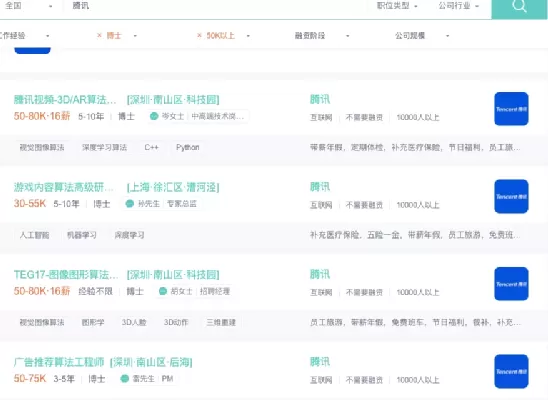Open job title 广告推荐算法工程师
Image resolution: width=548 pixels, height=400 pixels.
(x=59, y=362)
